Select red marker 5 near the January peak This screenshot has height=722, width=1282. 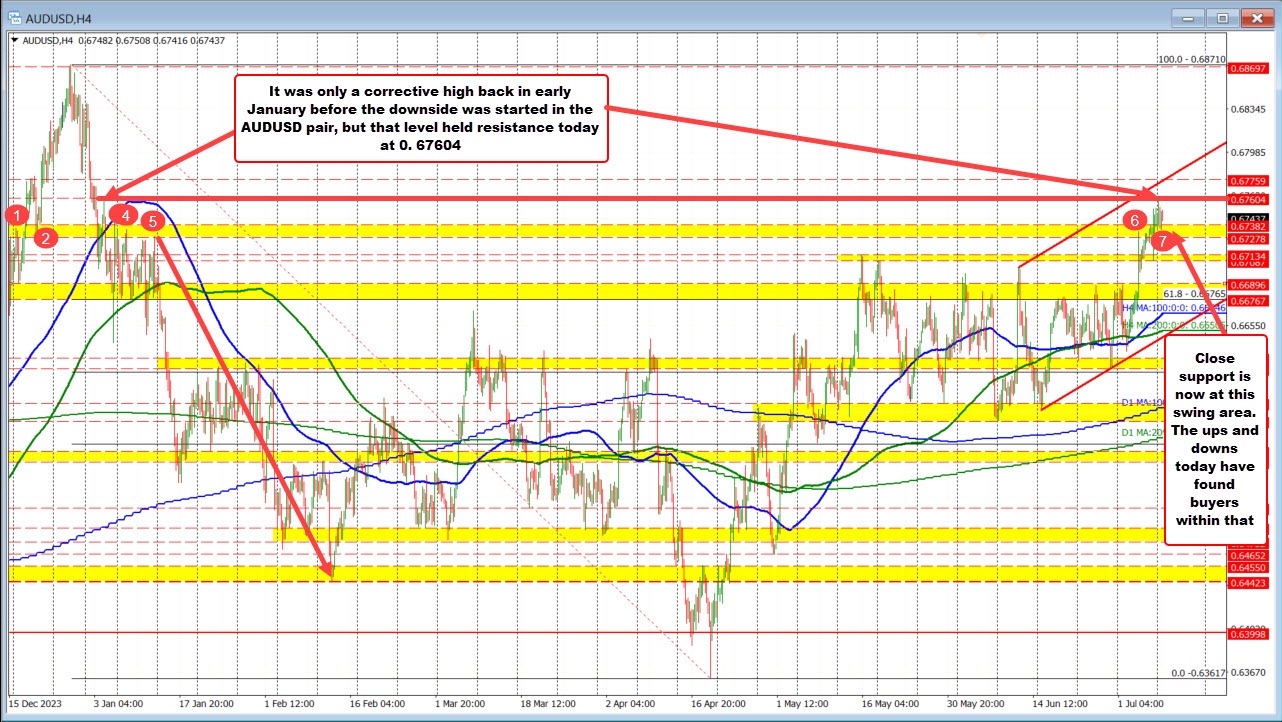point(152,221)
